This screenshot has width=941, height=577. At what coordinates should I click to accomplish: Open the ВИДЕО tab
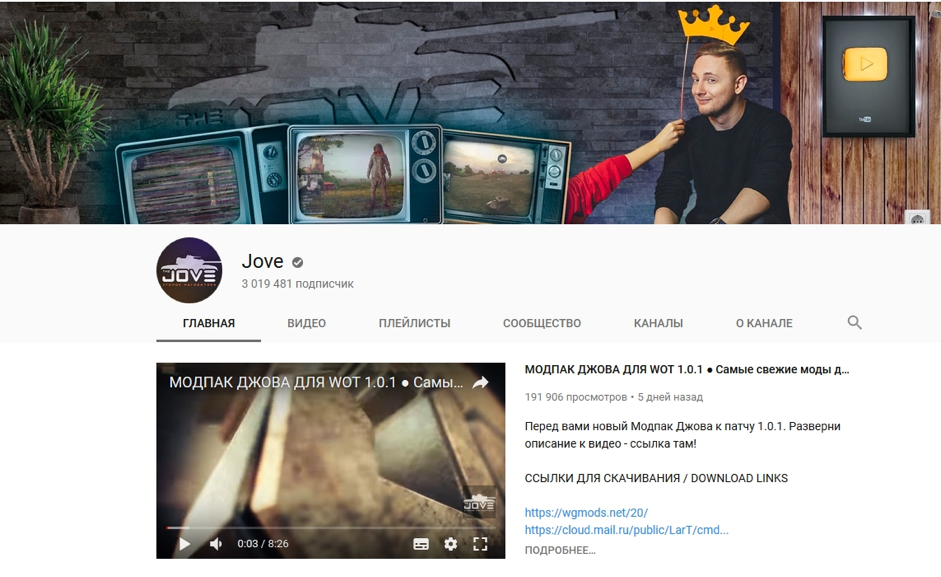307,323
